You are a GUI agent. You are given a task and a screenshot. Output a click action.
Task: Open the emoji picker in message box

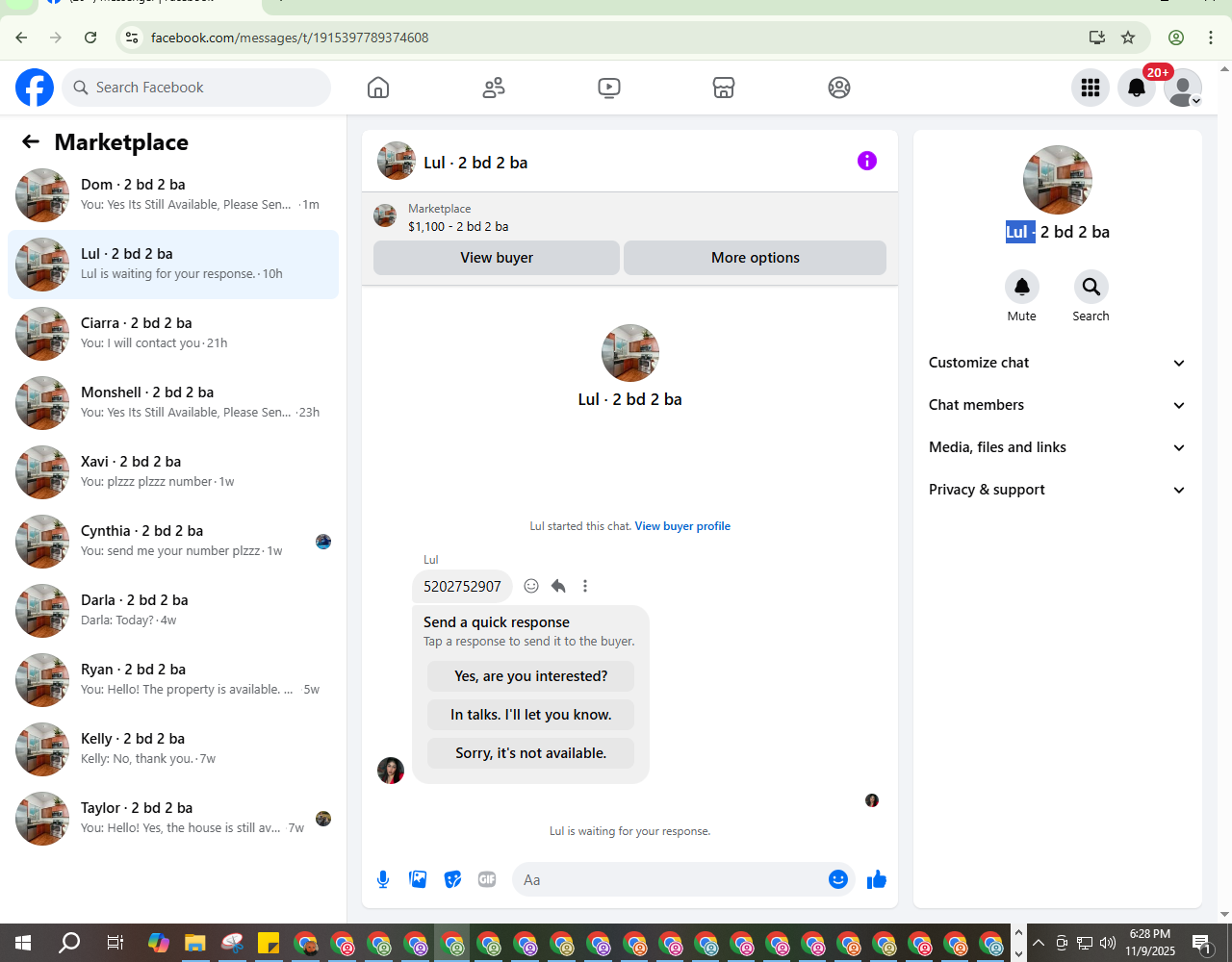click(838, 879)
